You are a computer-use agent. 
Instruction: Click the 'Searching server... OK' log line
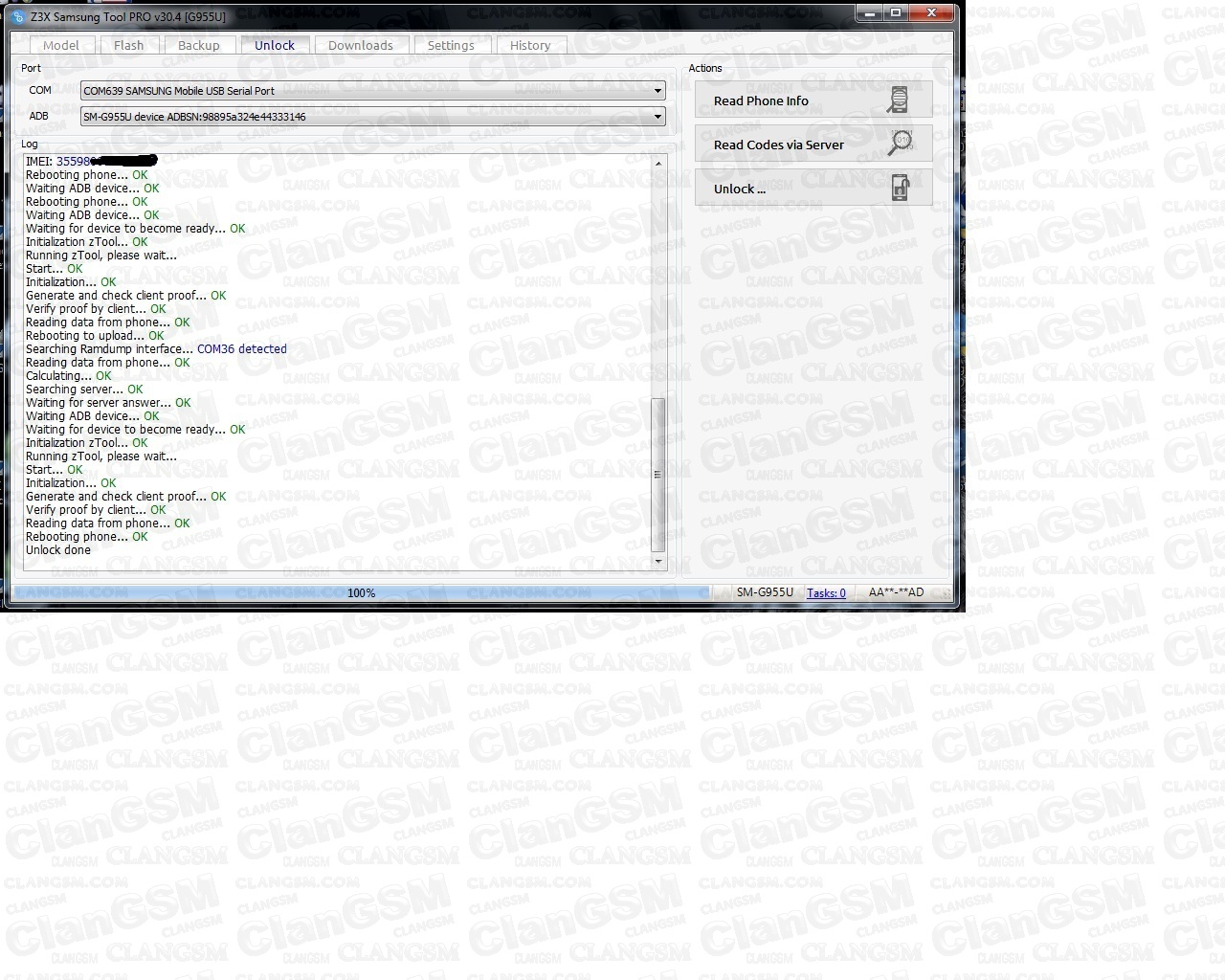pos(84,390)
